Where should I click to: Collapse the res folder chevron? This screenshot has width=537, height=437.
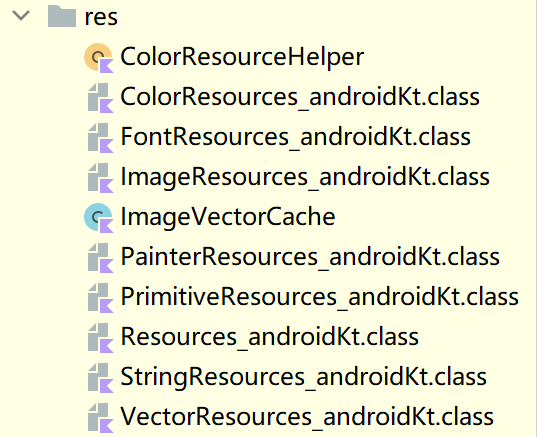coord(21,16)
